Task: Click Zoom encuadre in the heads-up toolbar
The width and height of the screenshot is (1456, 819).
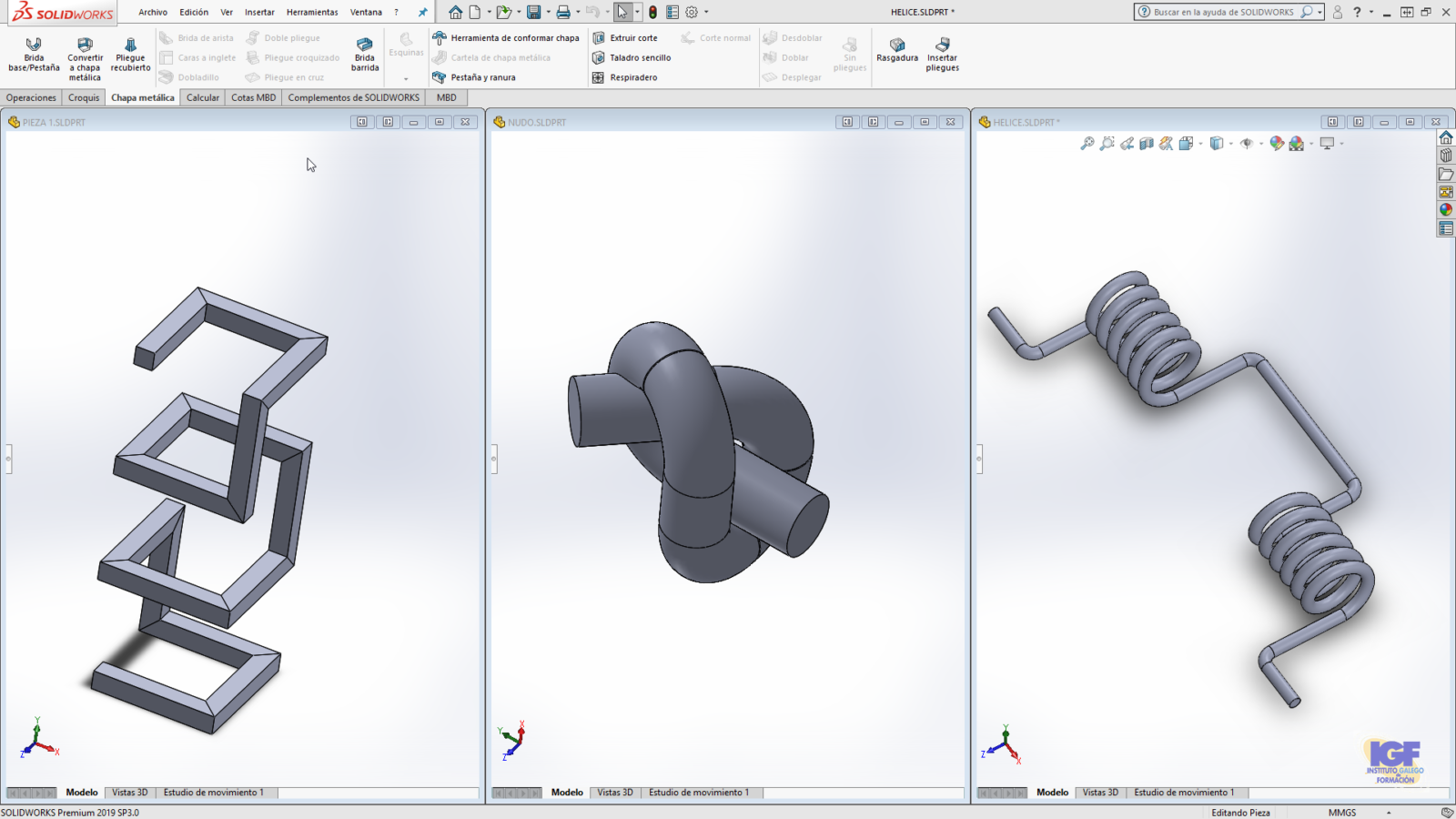Action: 1107,142
